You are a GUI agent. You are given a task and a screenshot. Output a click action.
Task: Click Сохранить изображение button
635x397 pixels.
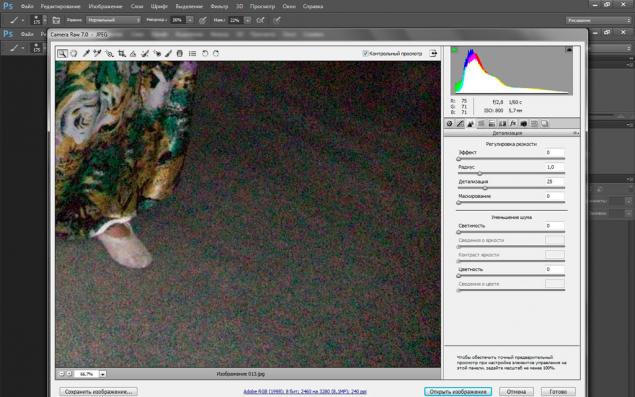tap(98, 391)
